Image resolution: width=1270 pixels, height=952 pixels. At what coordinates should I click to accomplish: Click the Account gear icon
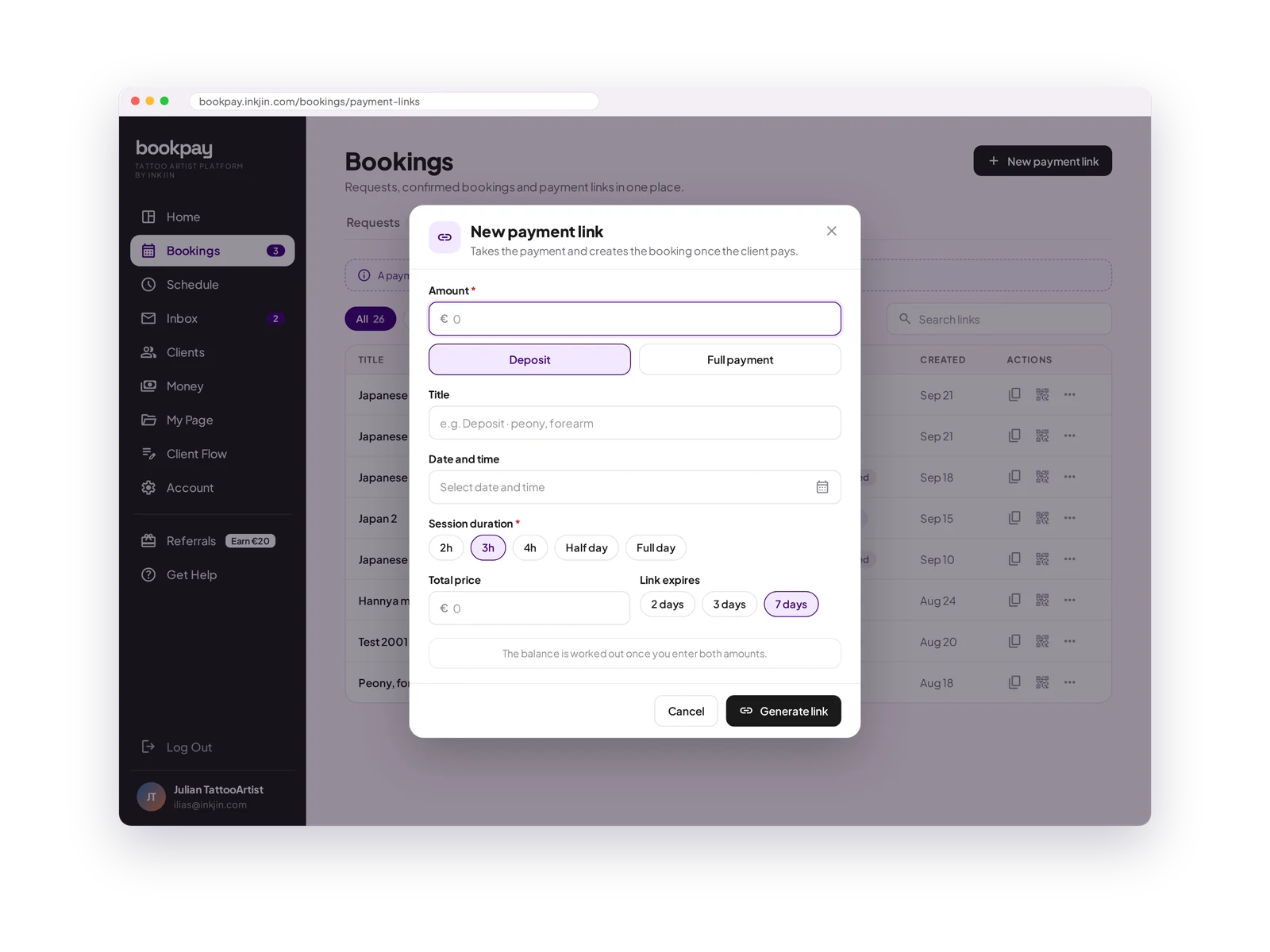[148, 488]
